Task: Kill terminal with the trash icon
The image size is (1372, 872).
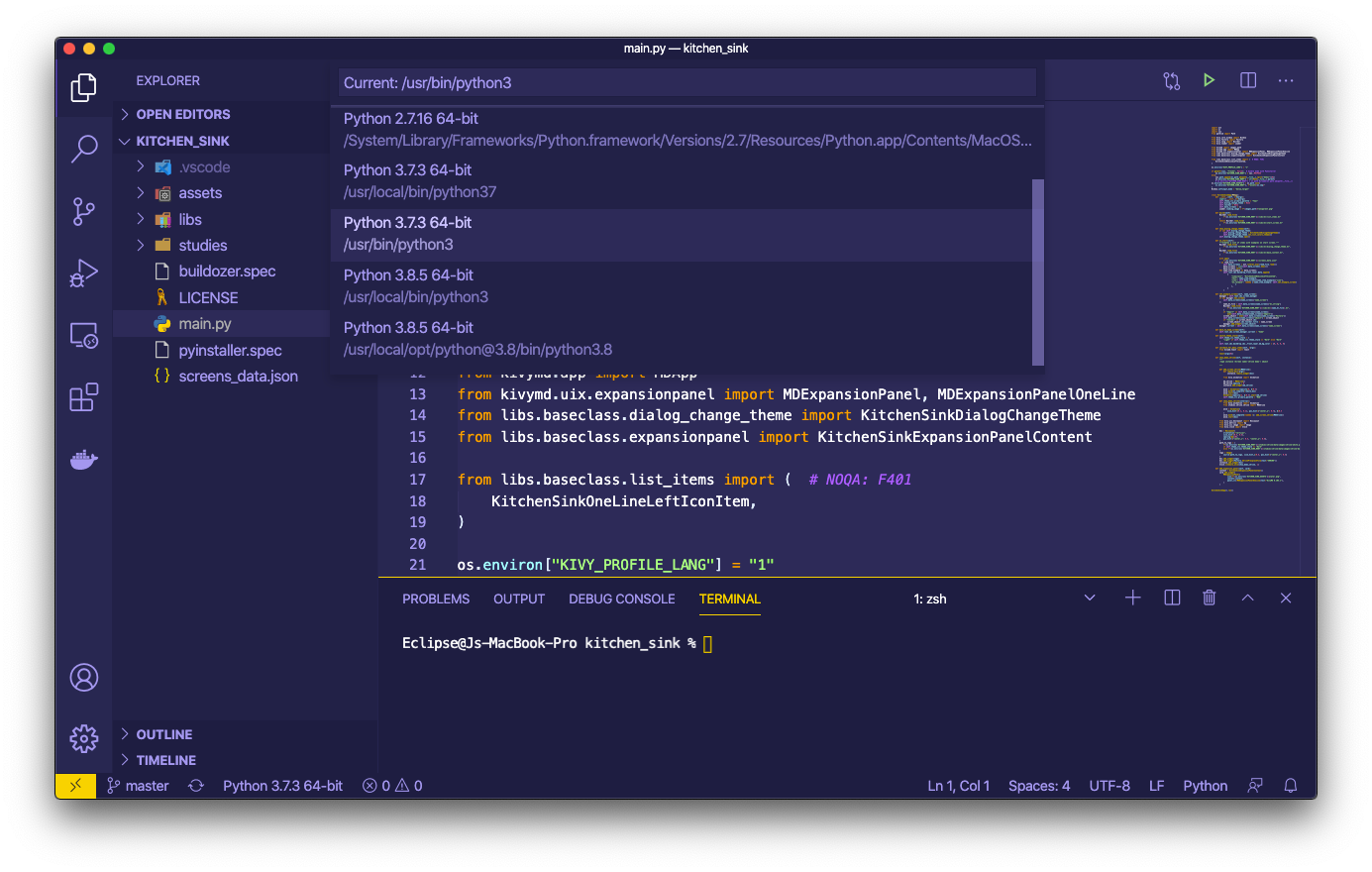Action: (1209, 598)
